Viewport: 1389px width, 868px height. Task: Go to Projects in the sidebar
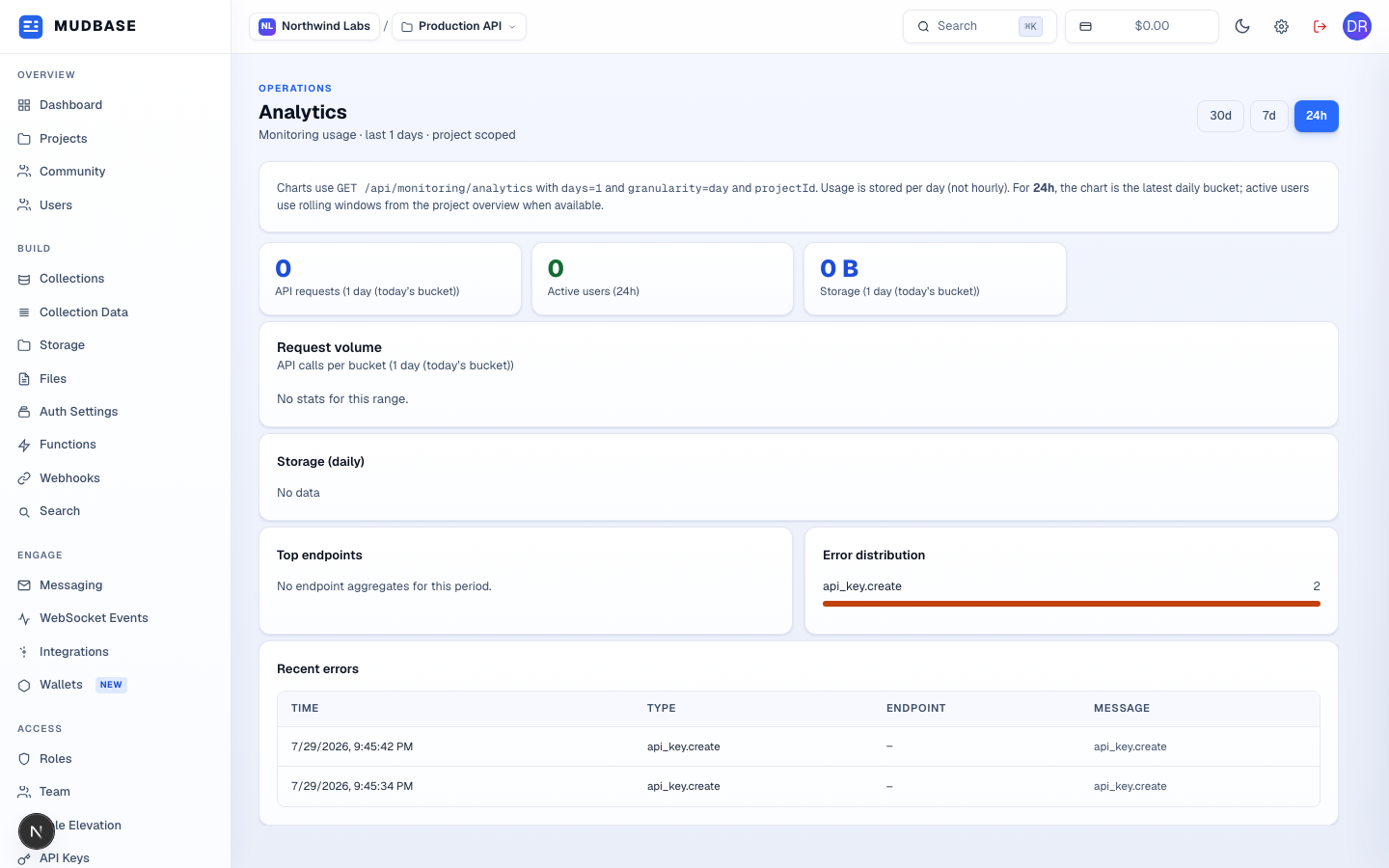coord(115,139)
